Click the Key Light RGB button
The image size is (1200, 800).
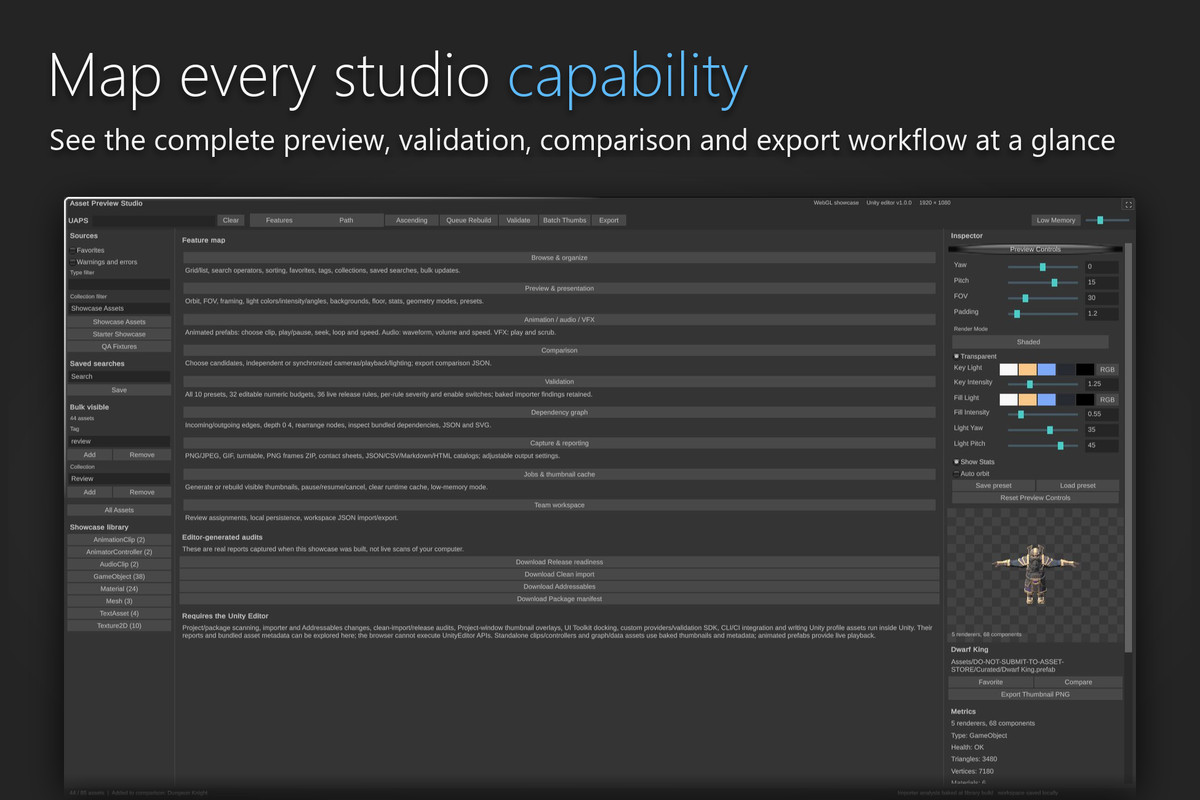(1107, 369)
